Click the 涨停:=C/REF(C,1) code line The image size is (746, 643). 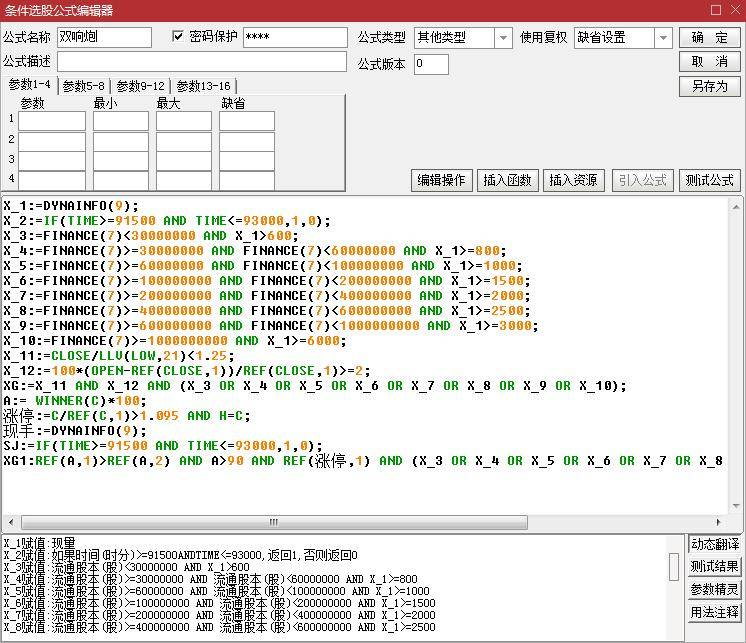pos(127,416)
